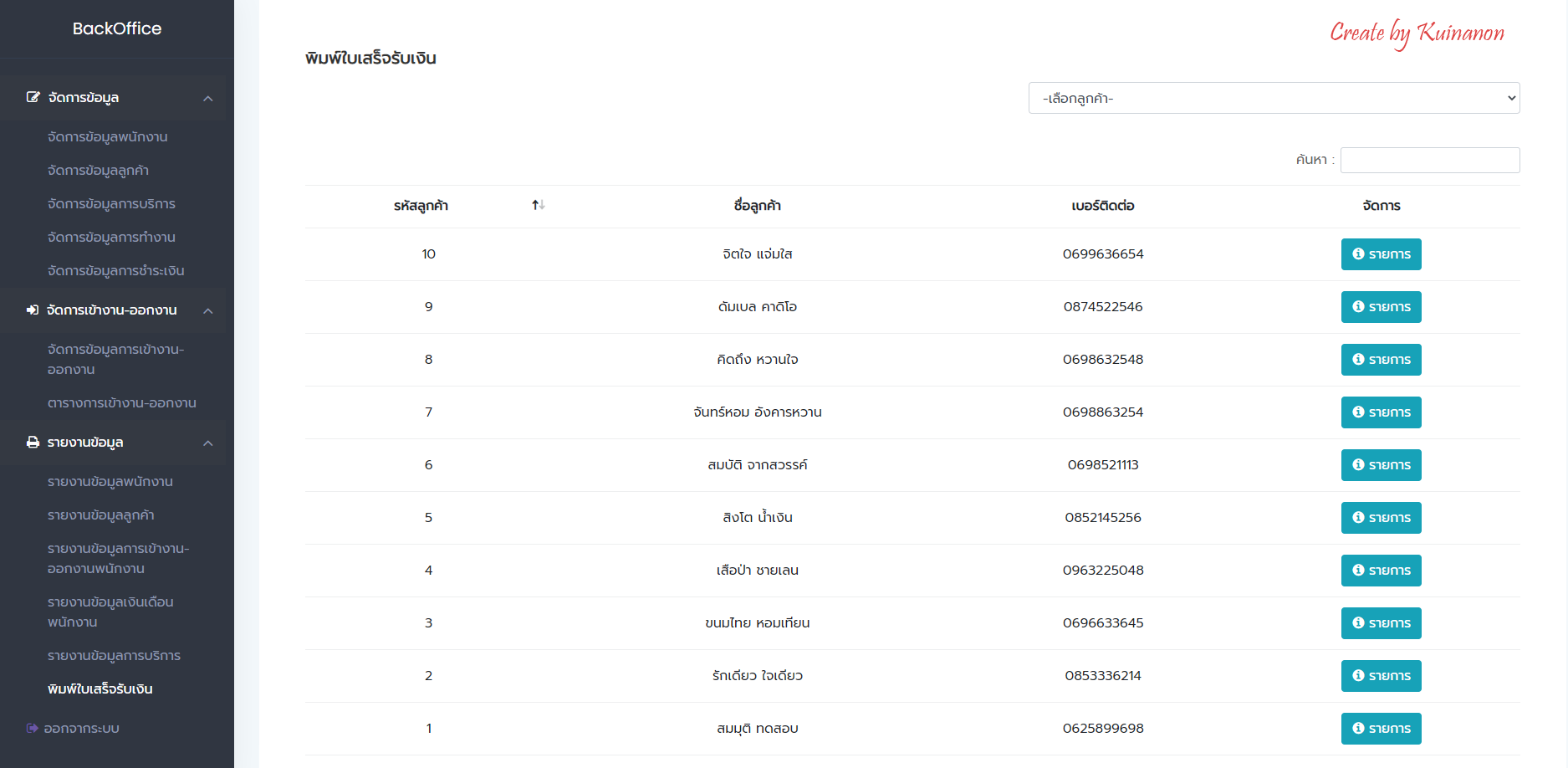Click the BackOffice brand title link
Image resolution: width=1568 pixels, height=768 pixels.
tap(117, 28)
